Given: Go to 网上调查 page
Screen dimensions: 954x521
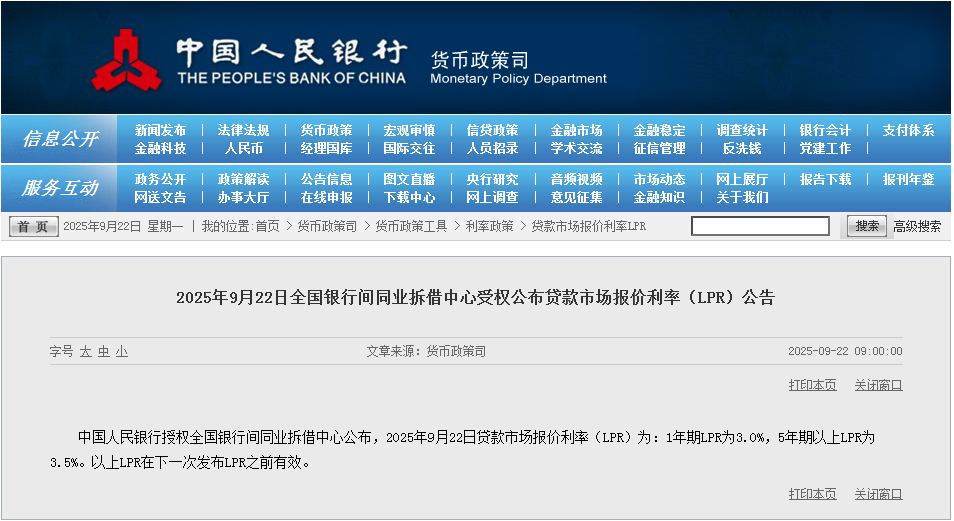Looking at the screenshot, I should 492,198.
